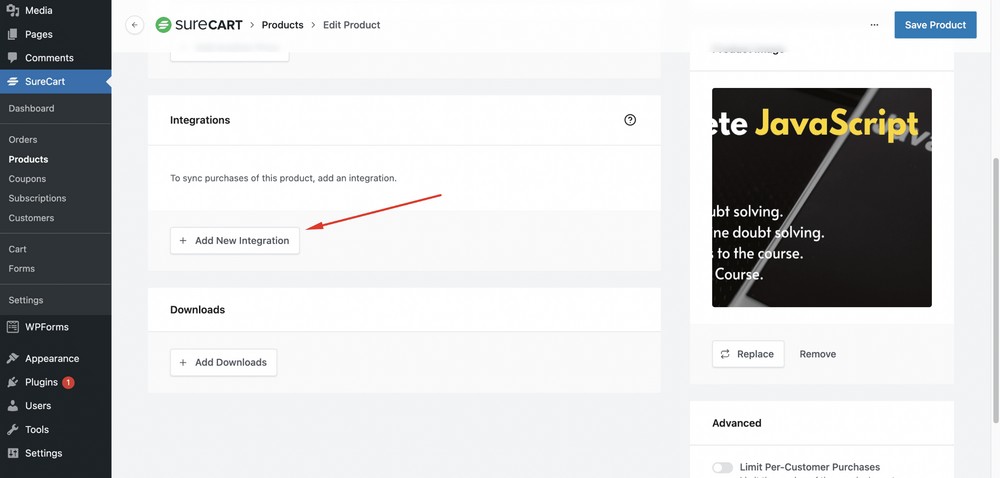
Task: Click the Appearance paintbrush icon
Action: tap(13, 358)
